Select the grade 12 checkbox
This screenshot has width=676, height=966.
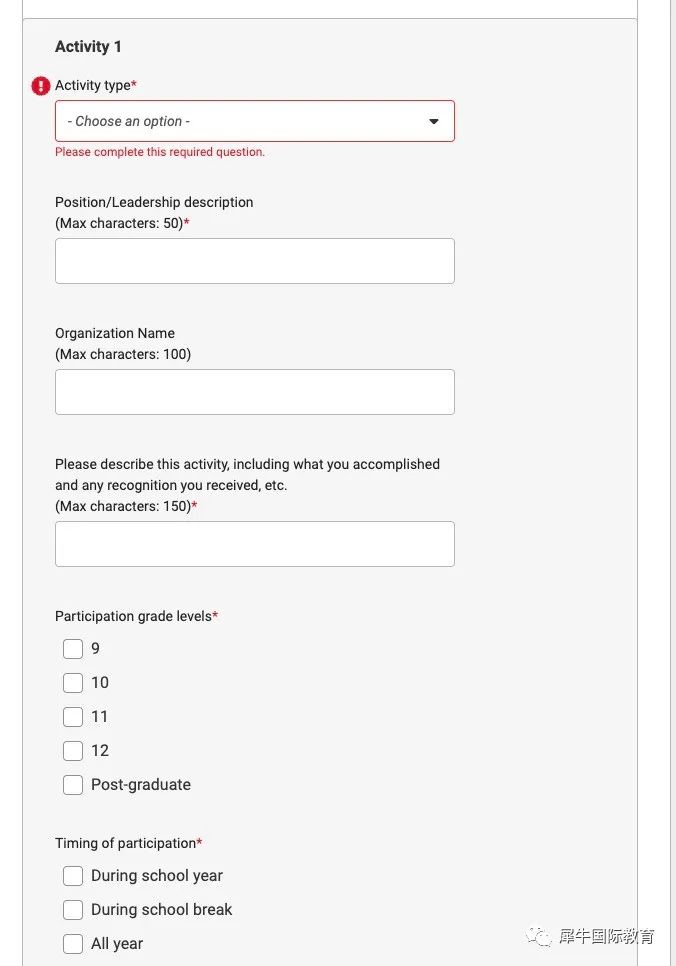[x=73, y=750]
